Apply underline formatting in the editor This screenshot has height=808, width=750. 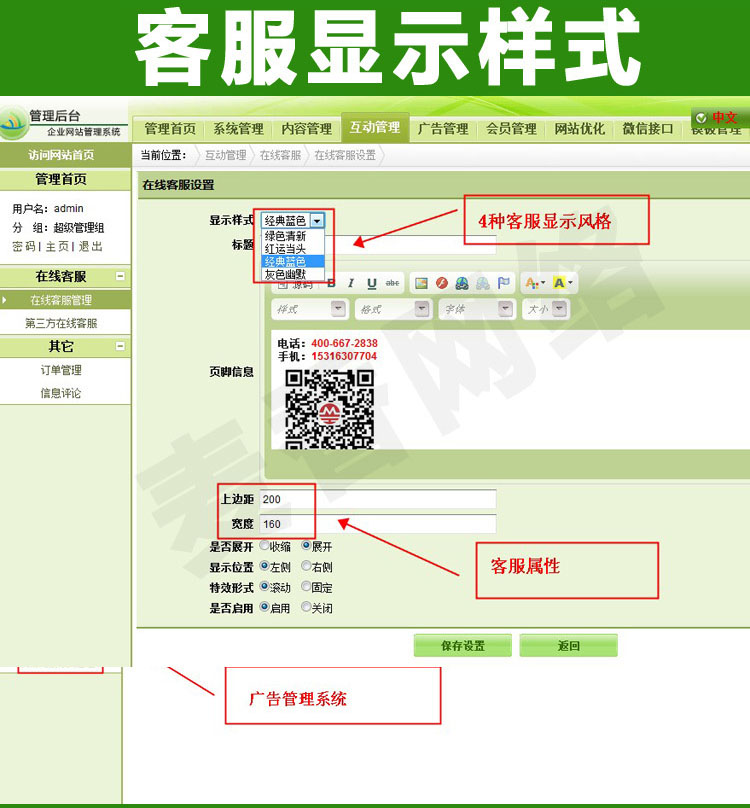coord(372,283)
